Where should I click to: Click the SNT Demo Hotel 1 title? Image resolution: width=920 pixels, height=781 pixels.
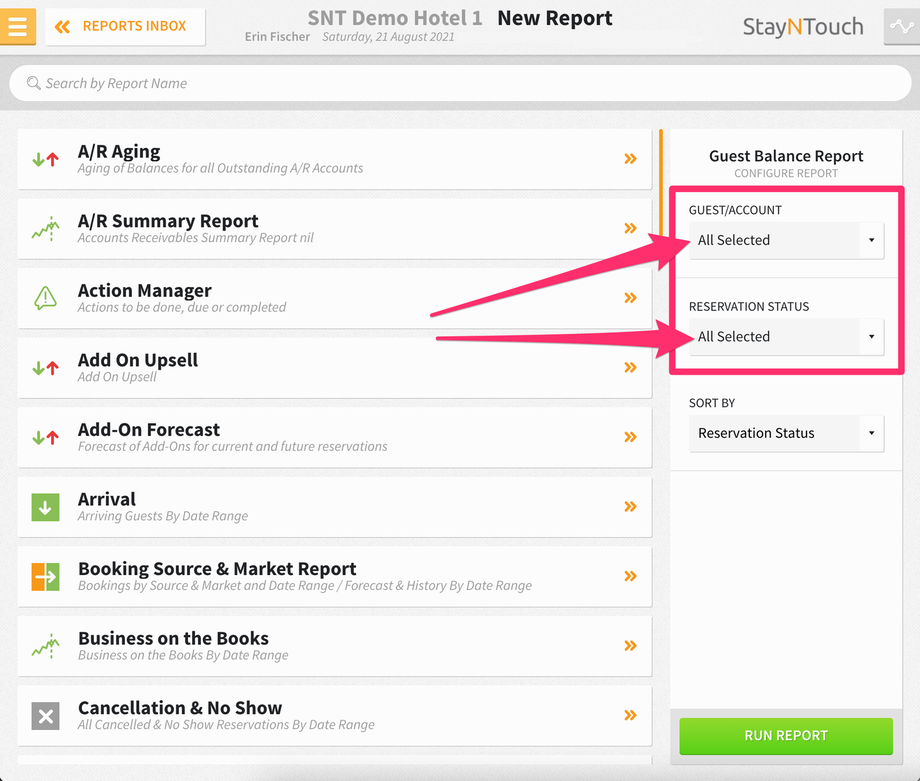point(395,18)
